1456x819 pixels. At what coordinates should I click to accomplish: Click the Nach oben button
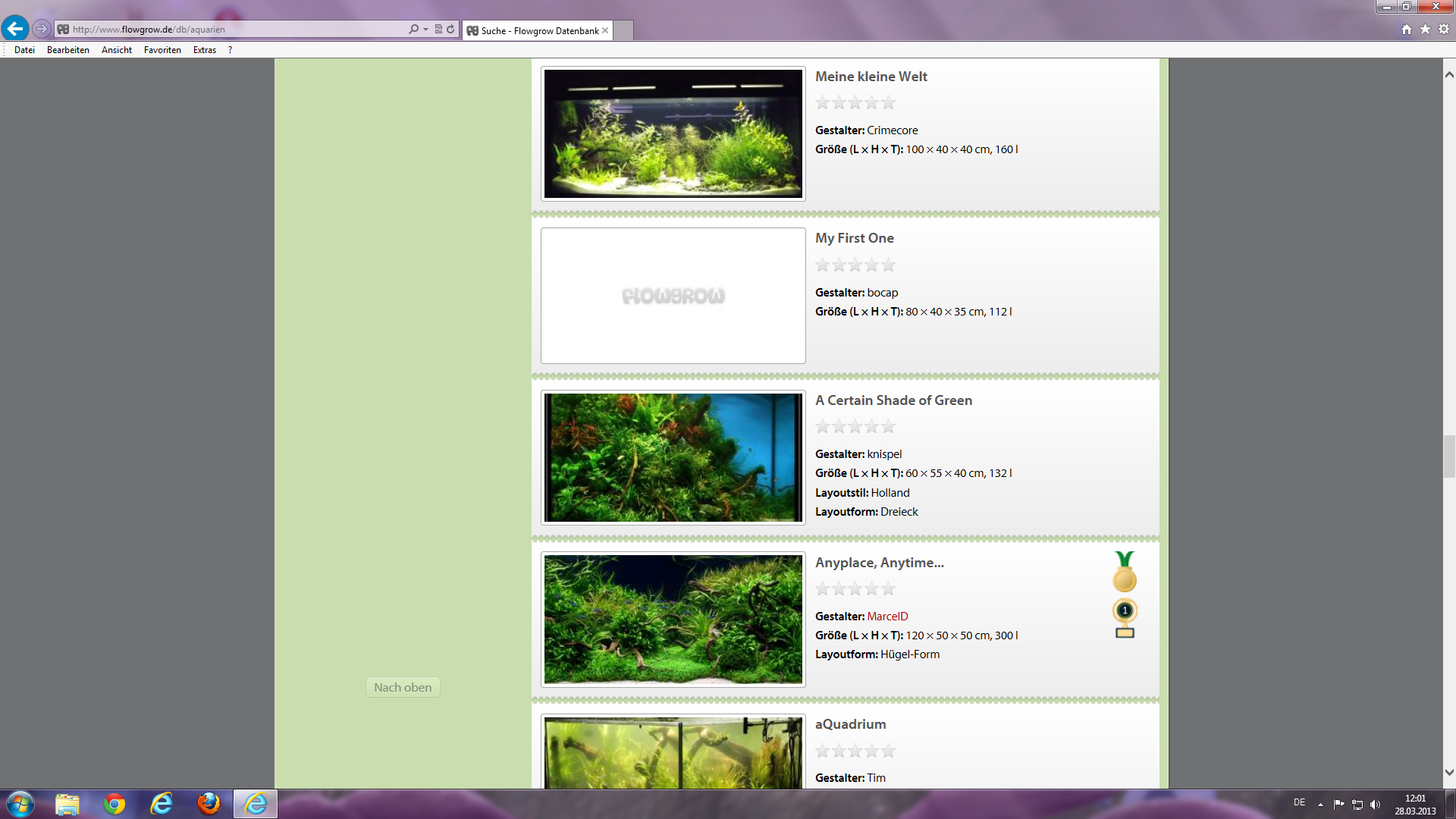pos(403,687)
